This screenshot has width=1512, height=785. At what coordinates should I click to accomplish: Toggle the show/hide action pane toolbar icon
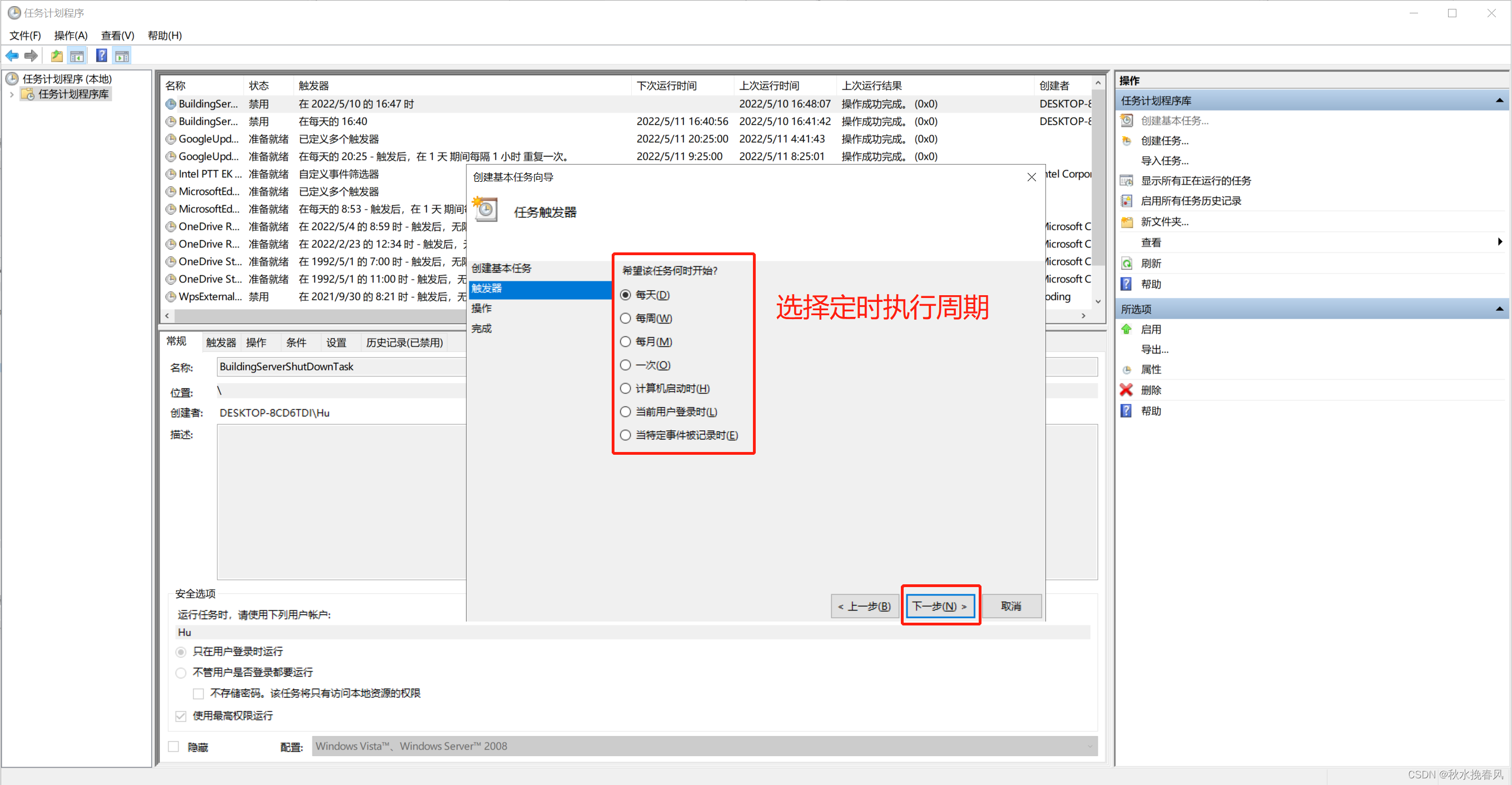(122, 56)
